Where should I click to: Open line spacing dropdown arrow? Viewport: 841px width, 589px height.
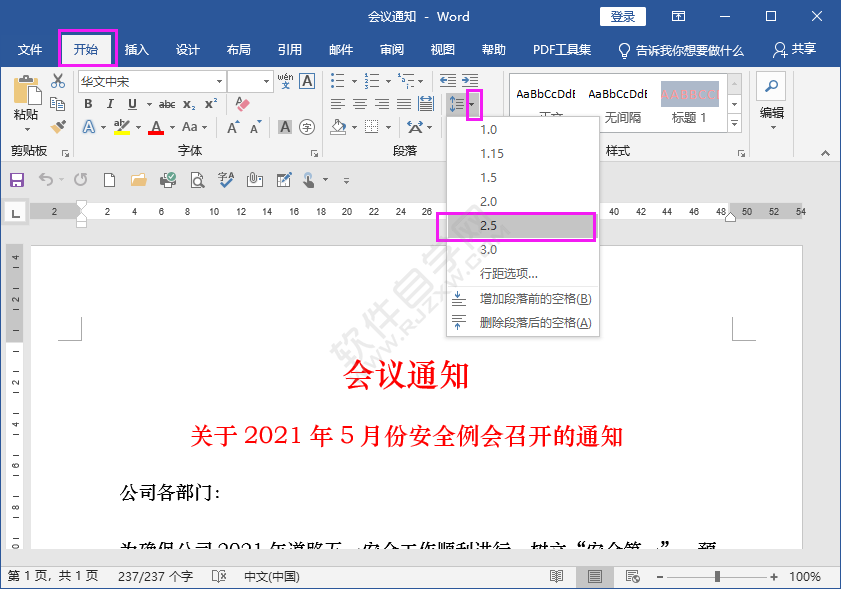[472, 104]
